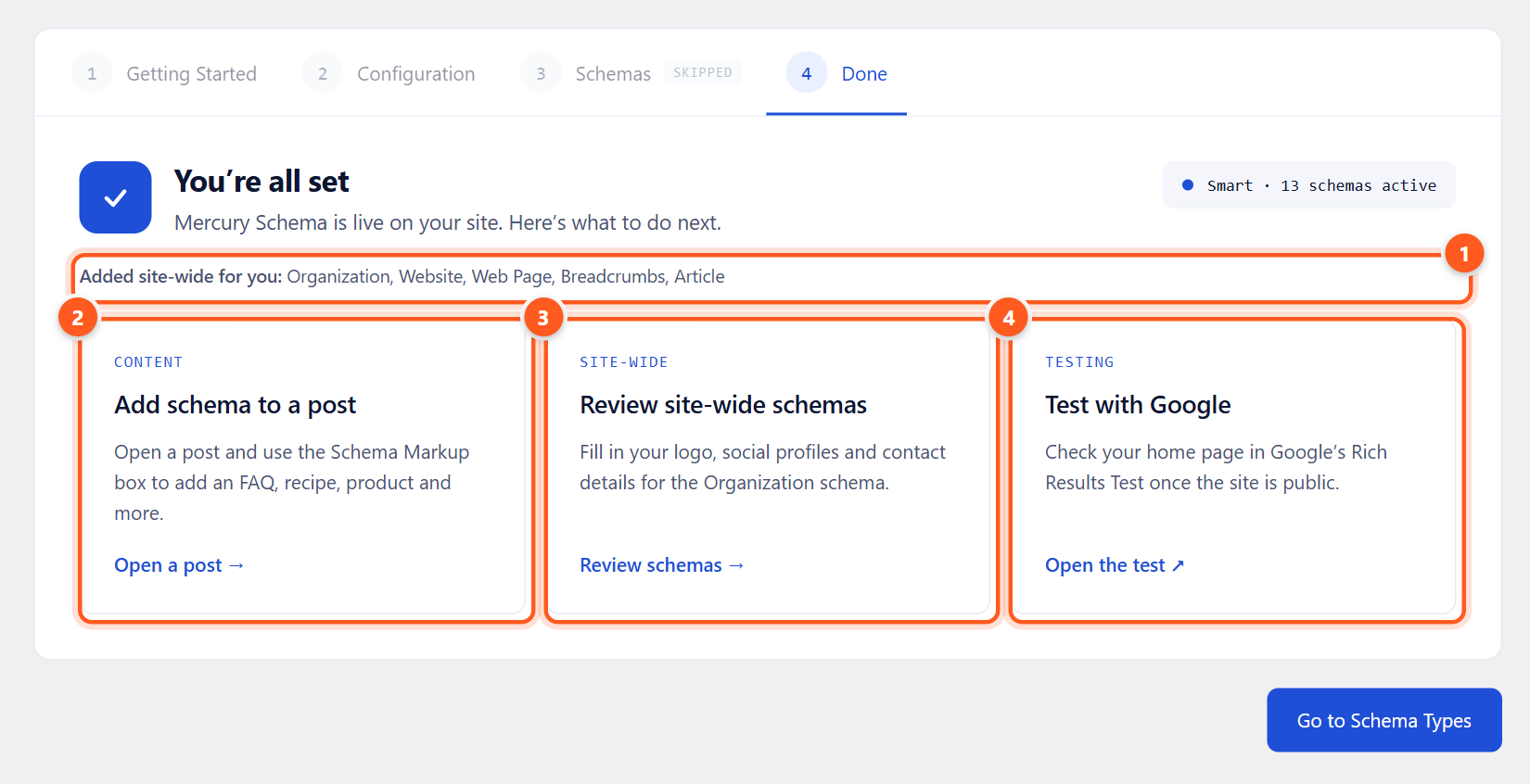Select the Add schema to a post card title

tap(236, 405)
